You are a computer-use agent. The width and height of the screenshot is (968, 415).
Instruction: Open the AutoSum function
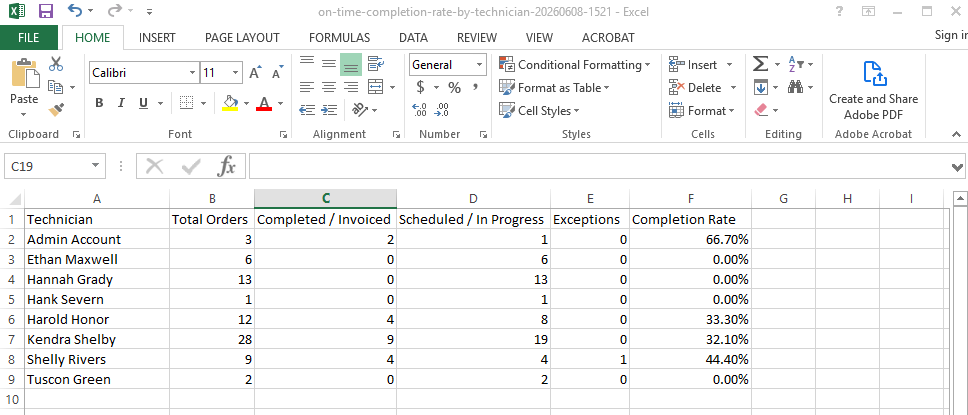click(x=761, y=64)
